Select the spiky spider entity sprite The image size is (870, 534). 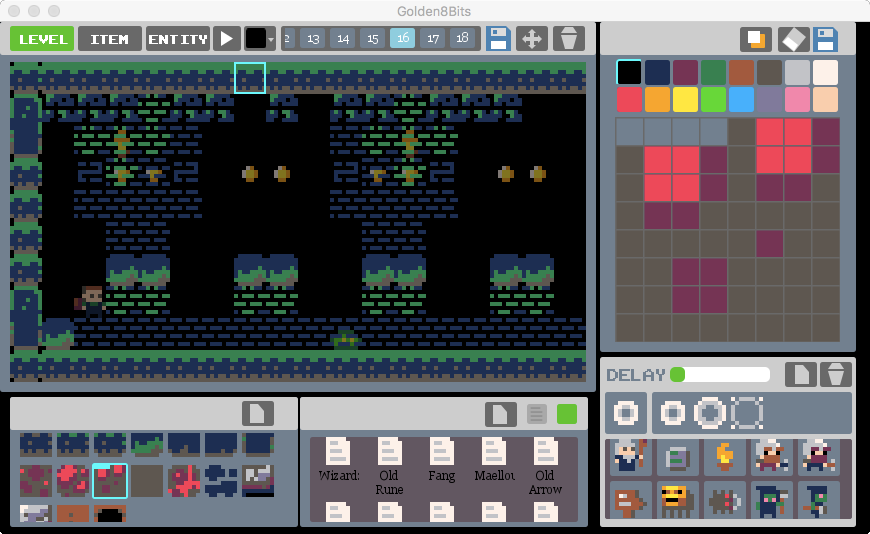coord(724,500)
